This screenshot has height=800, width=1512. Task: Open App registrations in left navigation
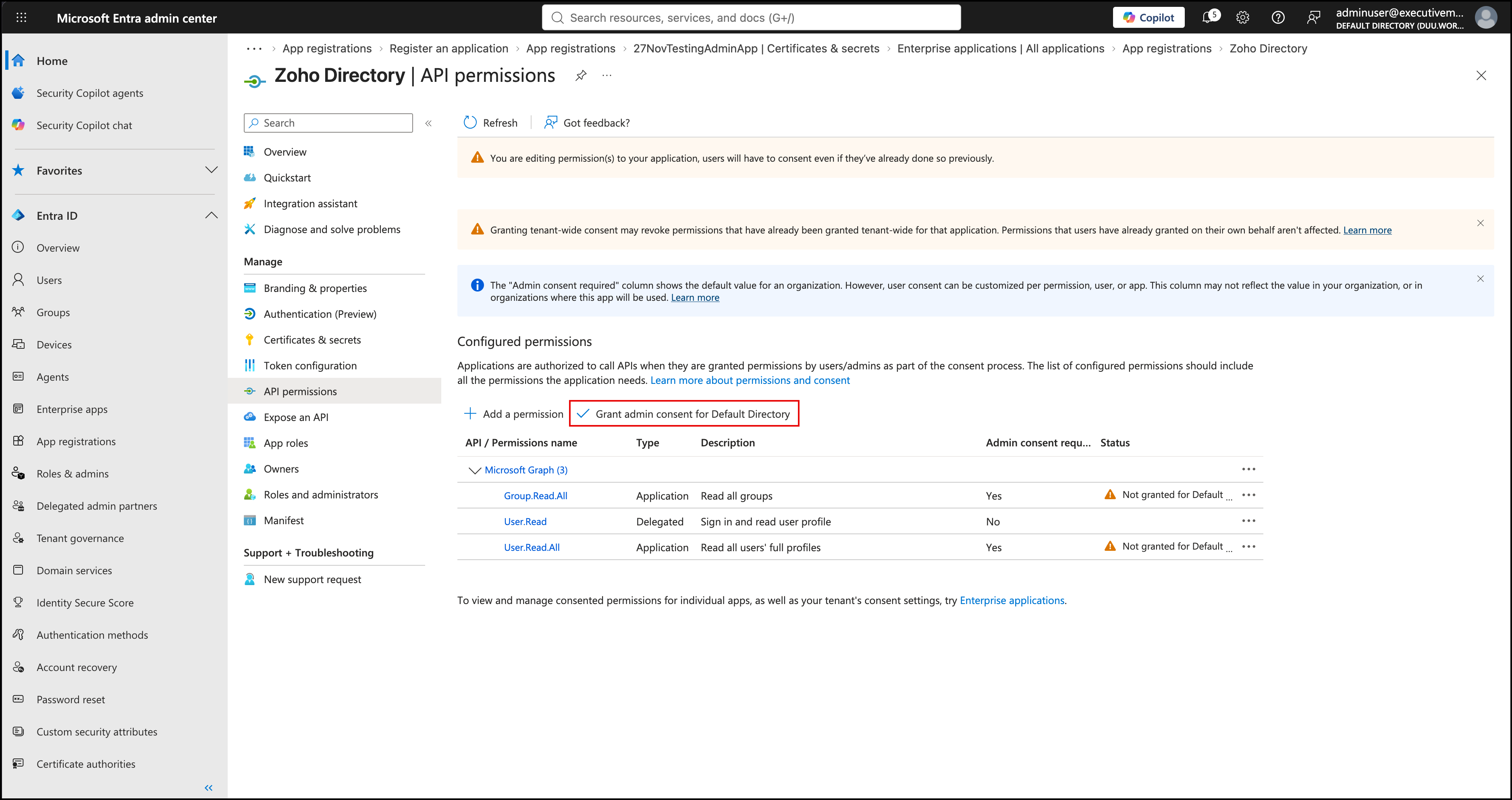pyautogui.click(x=76, y=442)
